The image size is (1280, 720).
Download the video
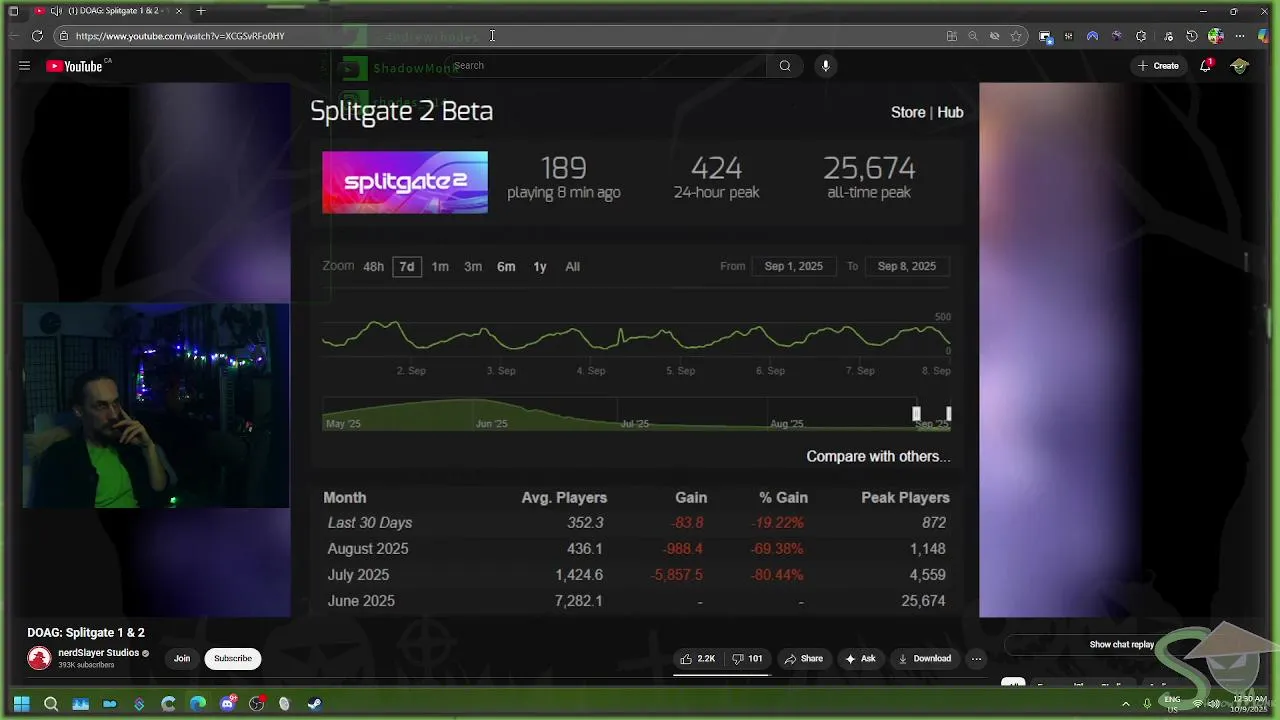click(x=924, y=659)
